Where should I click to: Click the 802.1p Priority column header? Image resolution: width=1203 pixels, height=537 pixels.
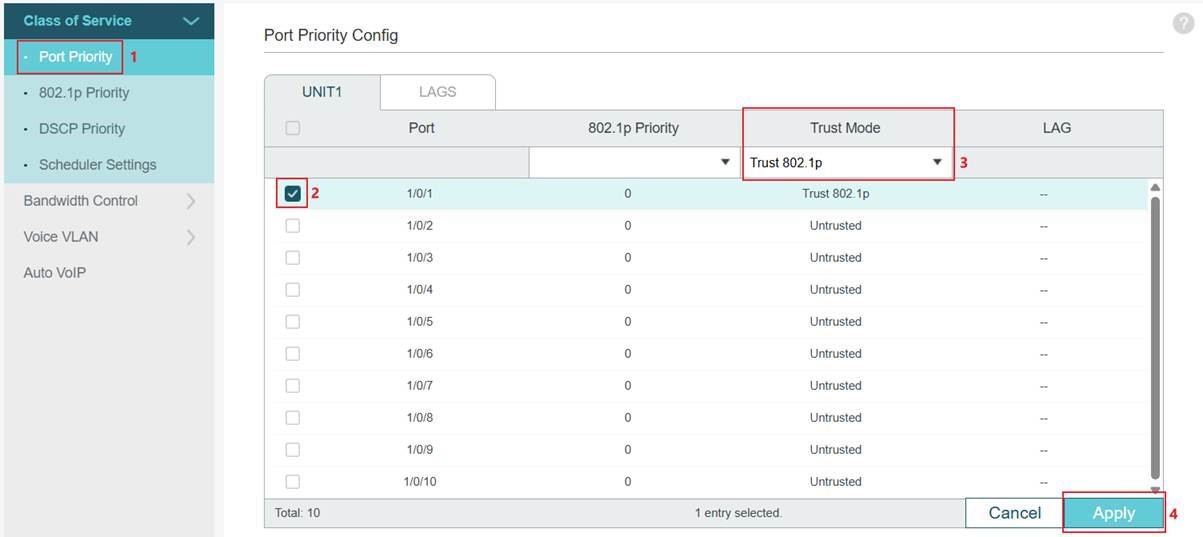633,128
